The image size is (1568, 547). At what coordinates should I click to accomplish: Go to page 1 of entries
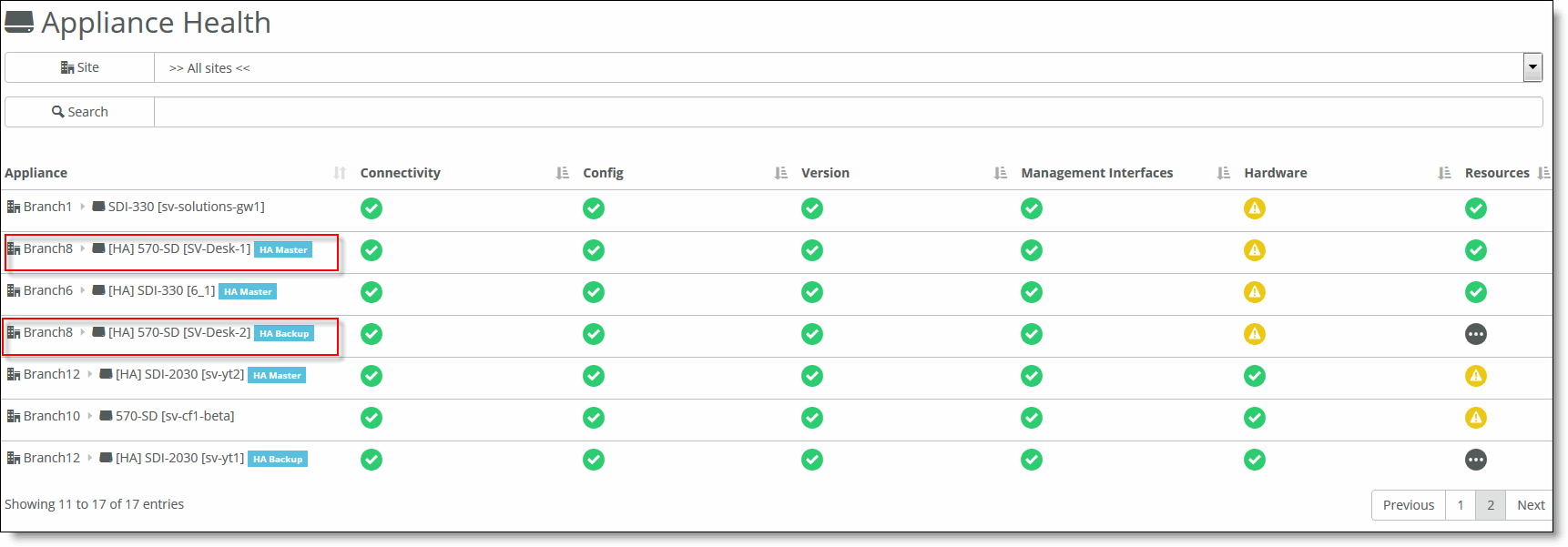point(1460,505)
